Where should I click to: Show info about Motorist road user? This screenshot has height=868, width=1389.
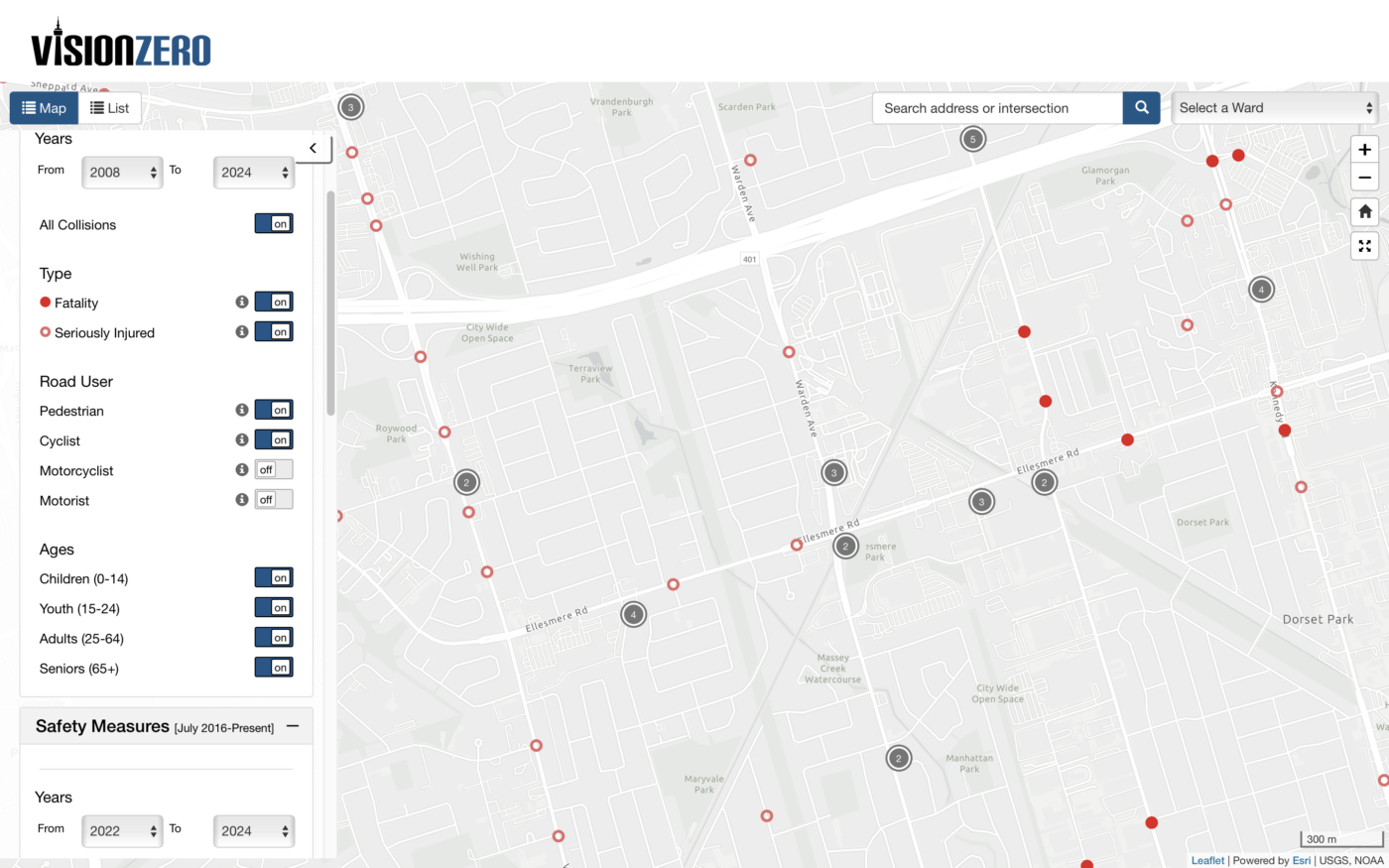click(x=241, y=499)
